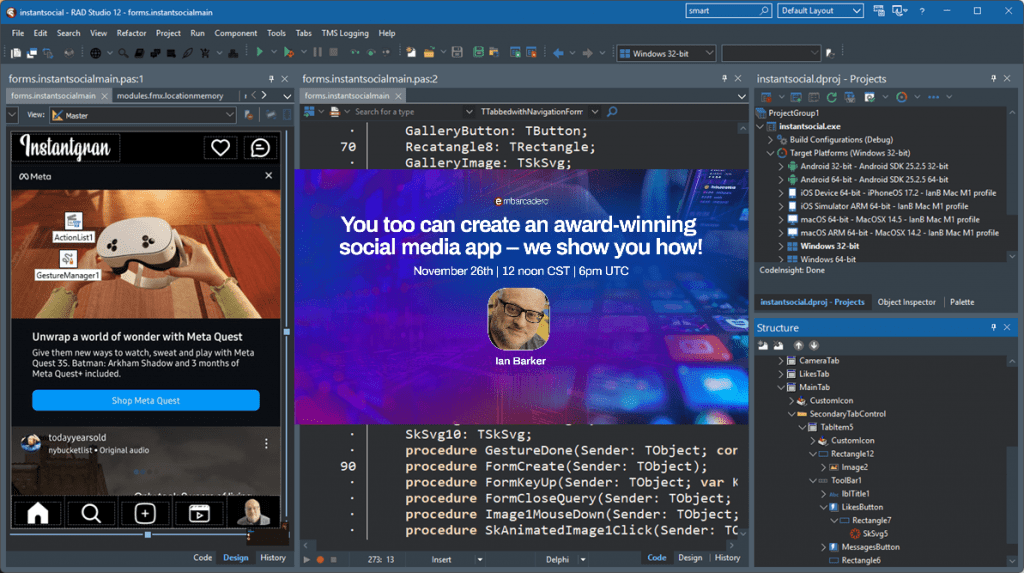Click the Pause button in main toolbar
Image resolution: width=1024 pixels, height=573 pixels.
pos(317,52)
